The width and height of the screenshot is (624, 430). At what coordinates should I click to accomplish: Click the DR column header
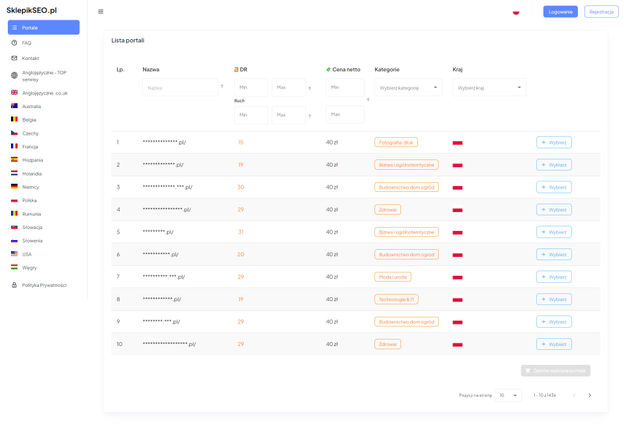(241, 70)
